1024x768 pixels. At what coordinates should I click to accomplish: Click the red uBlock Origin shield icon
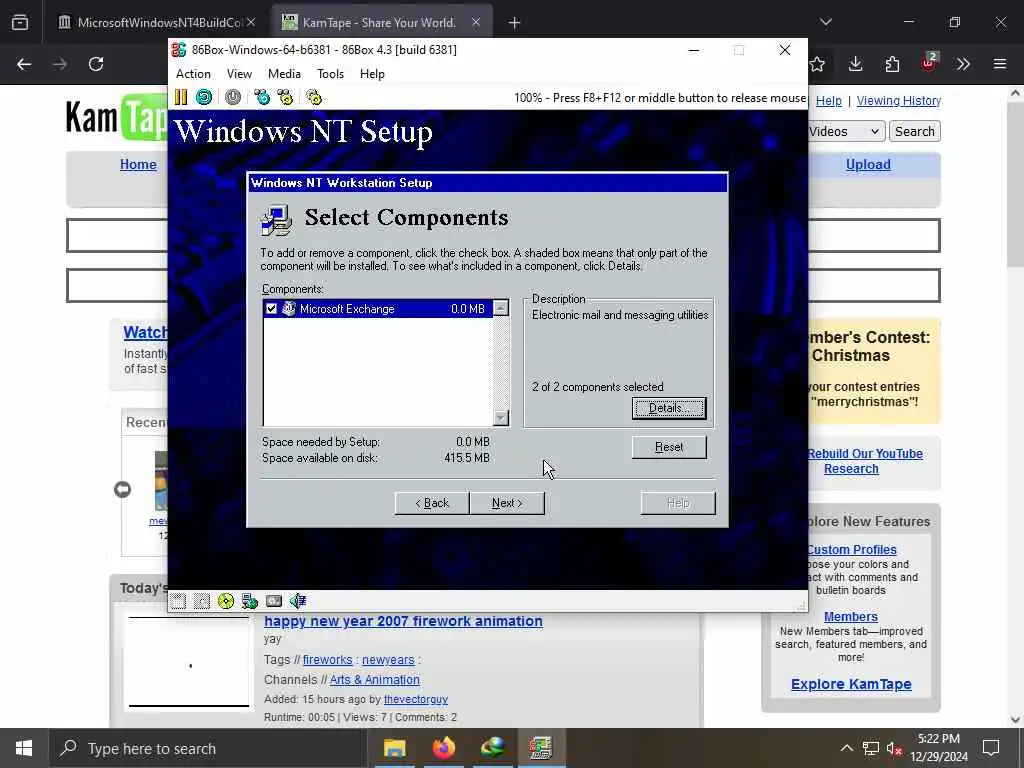[929, 63]
